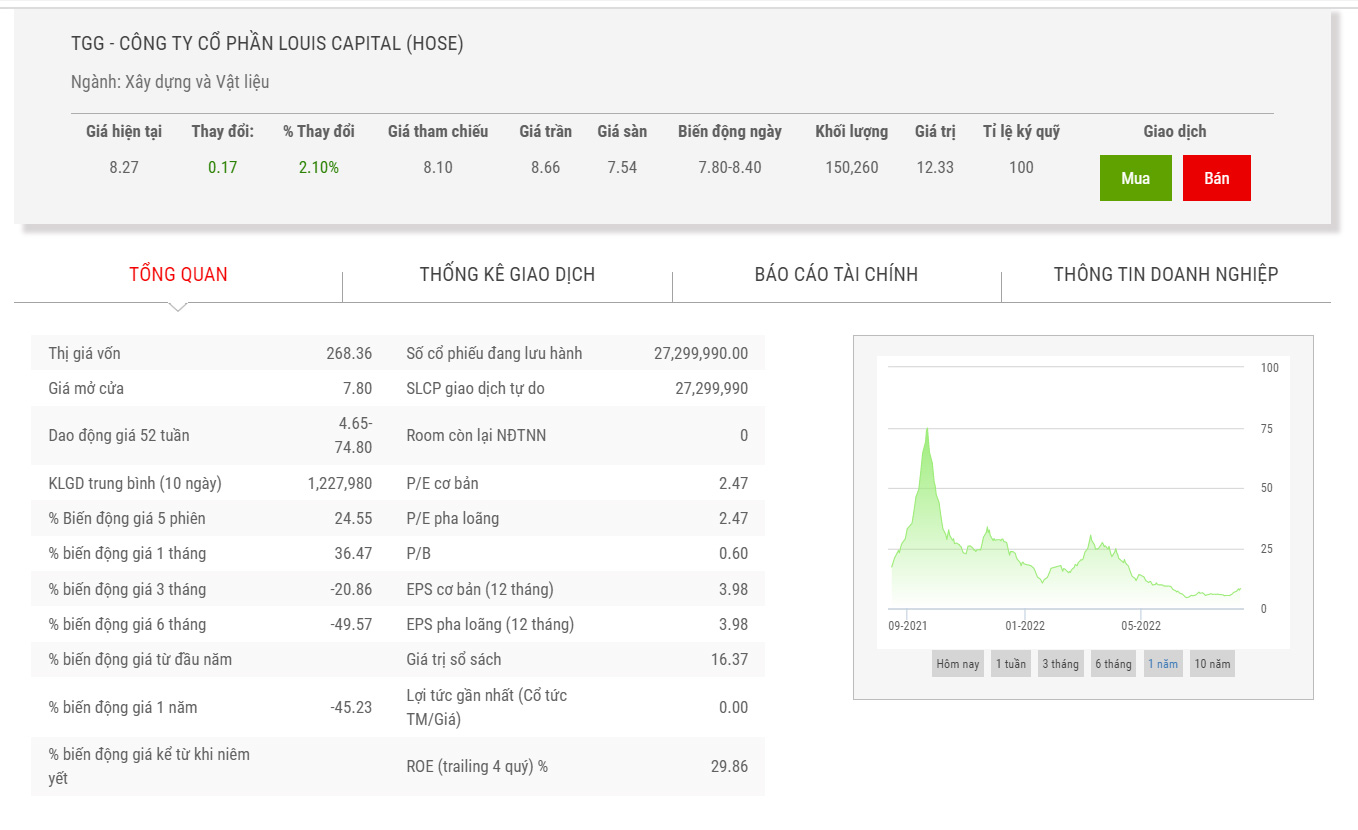Switch chart to 6 tháng range
This screenshot has width=1358, height=830.
click(1112, 664)
